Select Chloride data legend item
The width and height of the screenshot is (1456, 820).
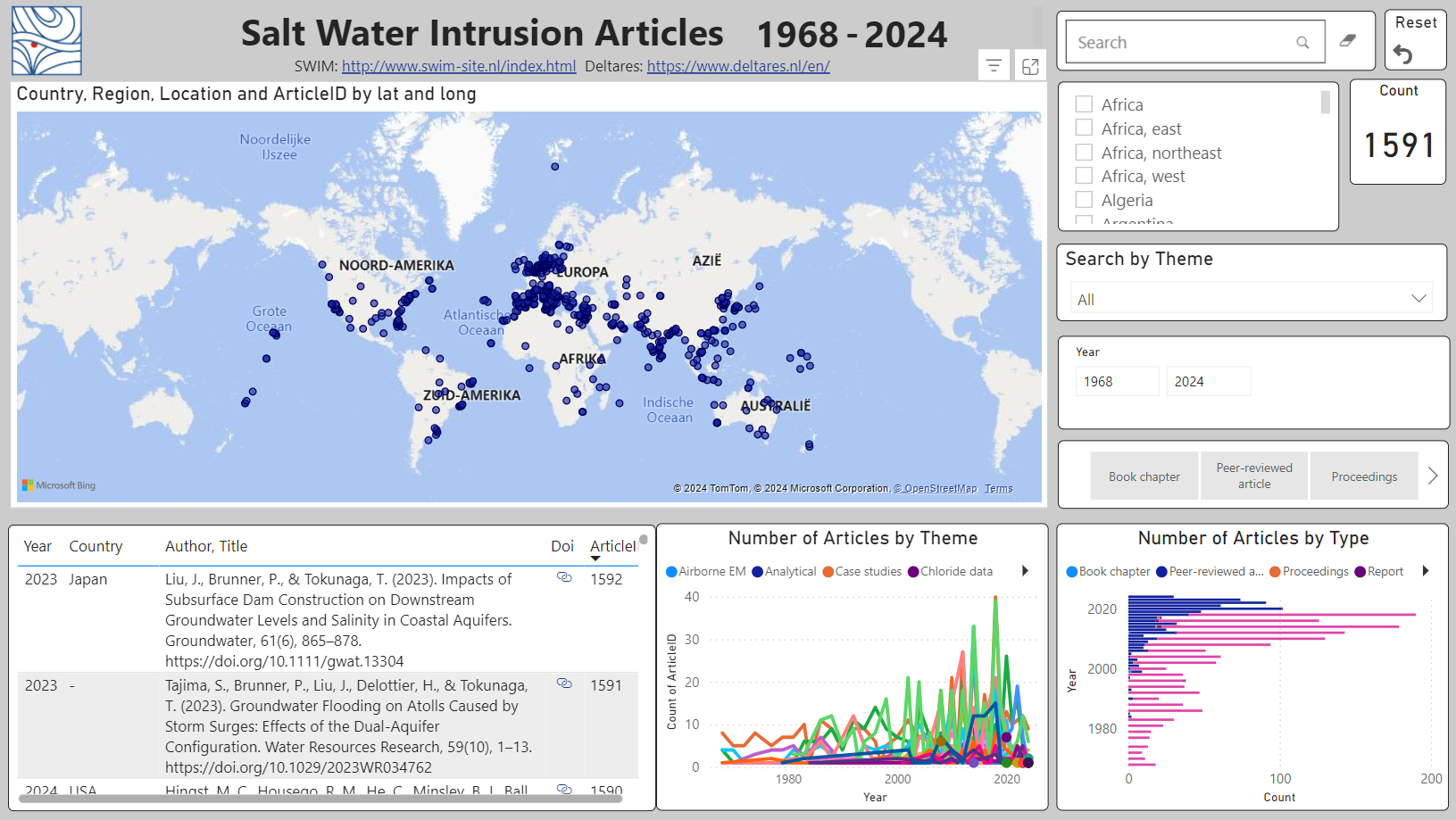[950, 572]
